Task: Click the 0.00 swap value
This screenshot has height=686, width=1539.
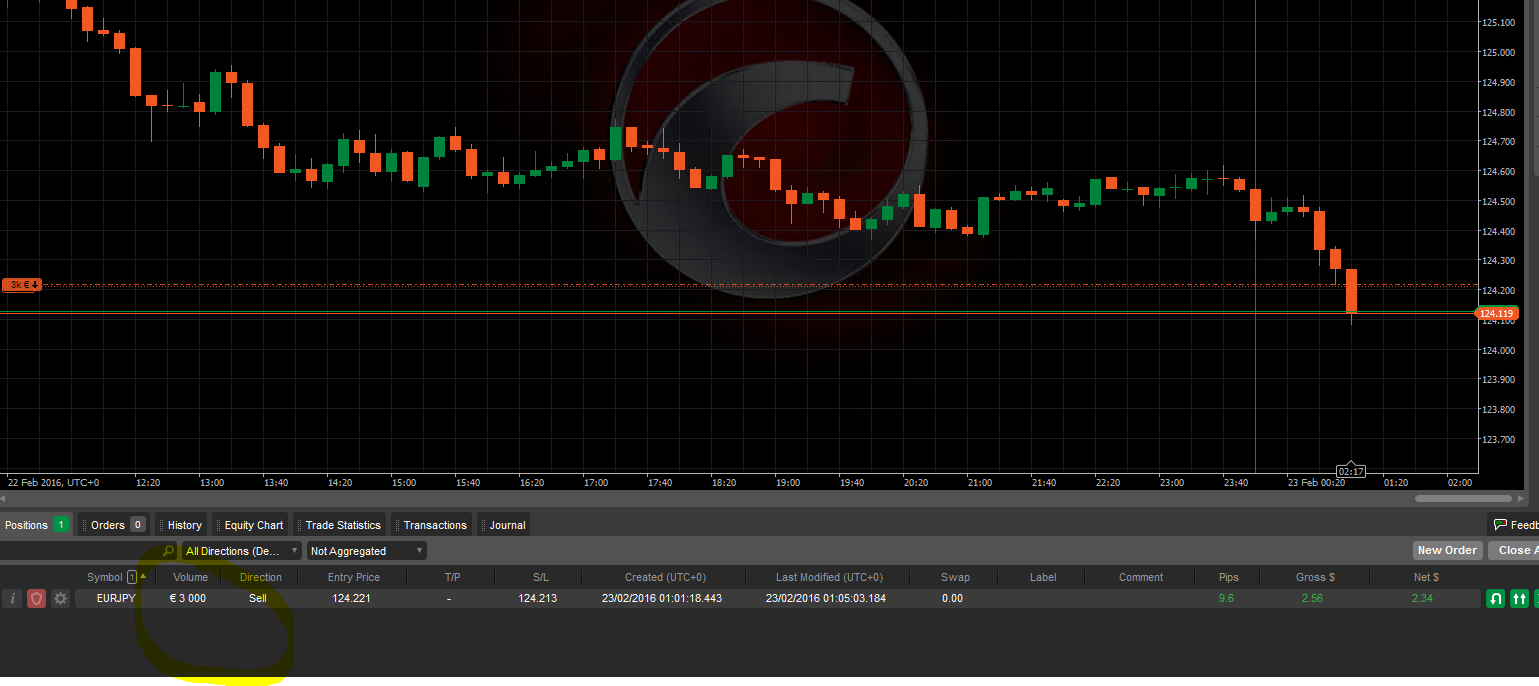Action: tap(952, 598)
